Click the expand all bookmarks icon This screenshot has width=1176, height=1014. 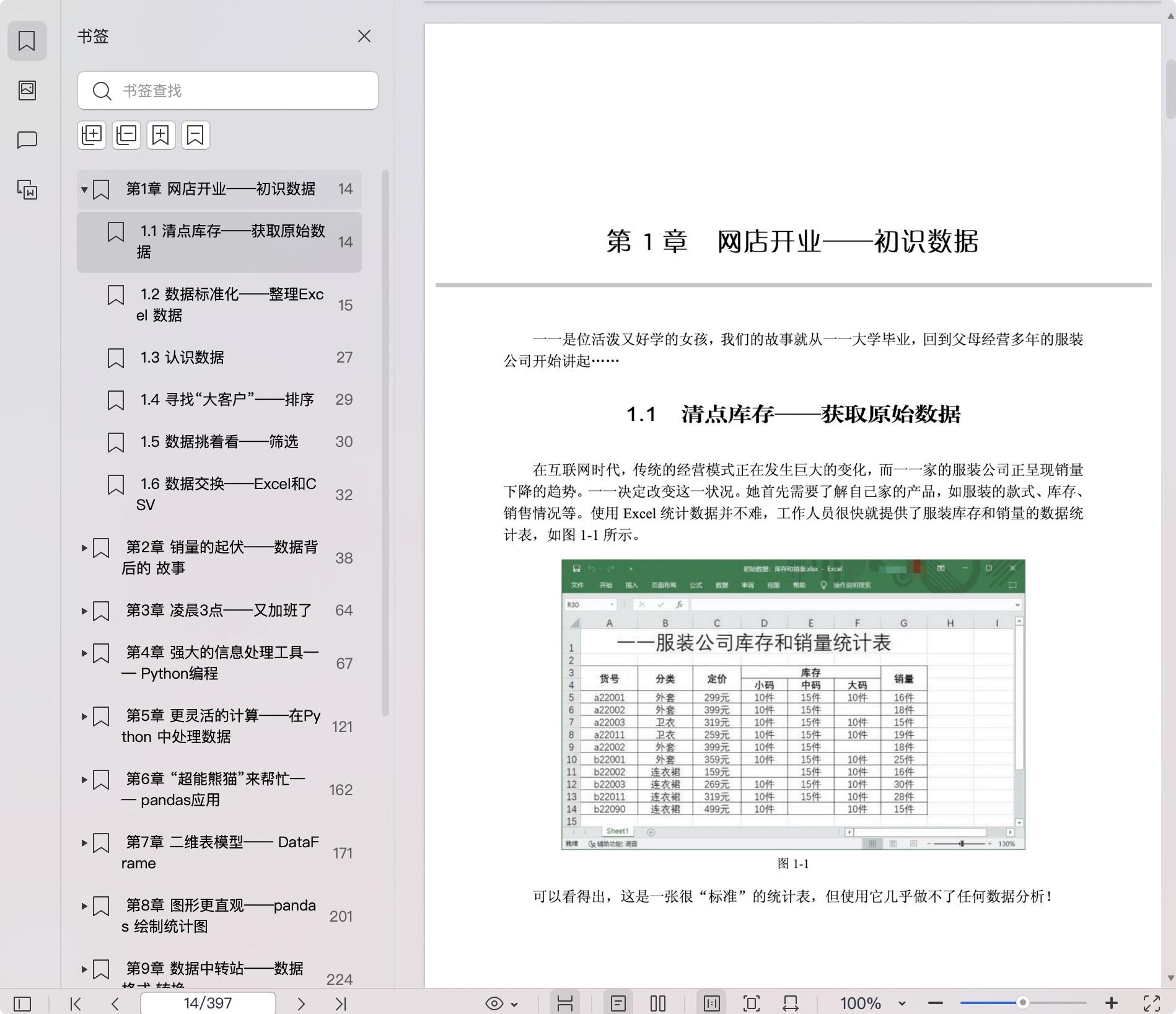tap(92, 134)
